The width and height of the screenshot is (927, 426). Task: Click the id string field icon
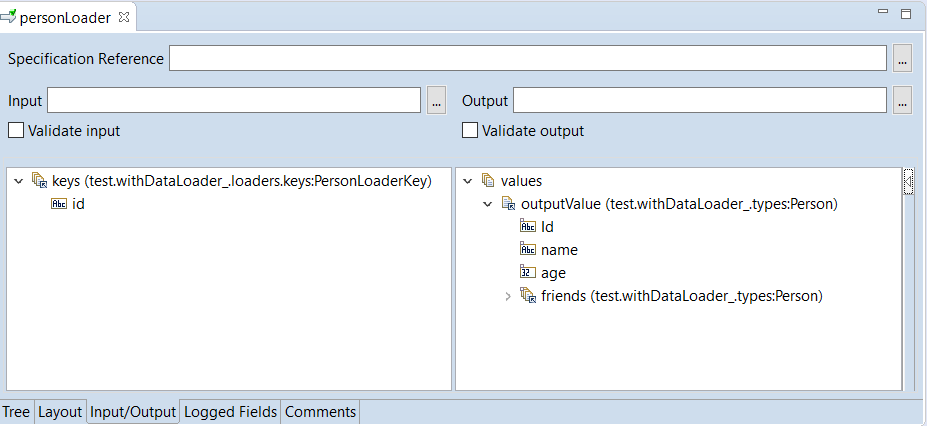tap(59, 204)
